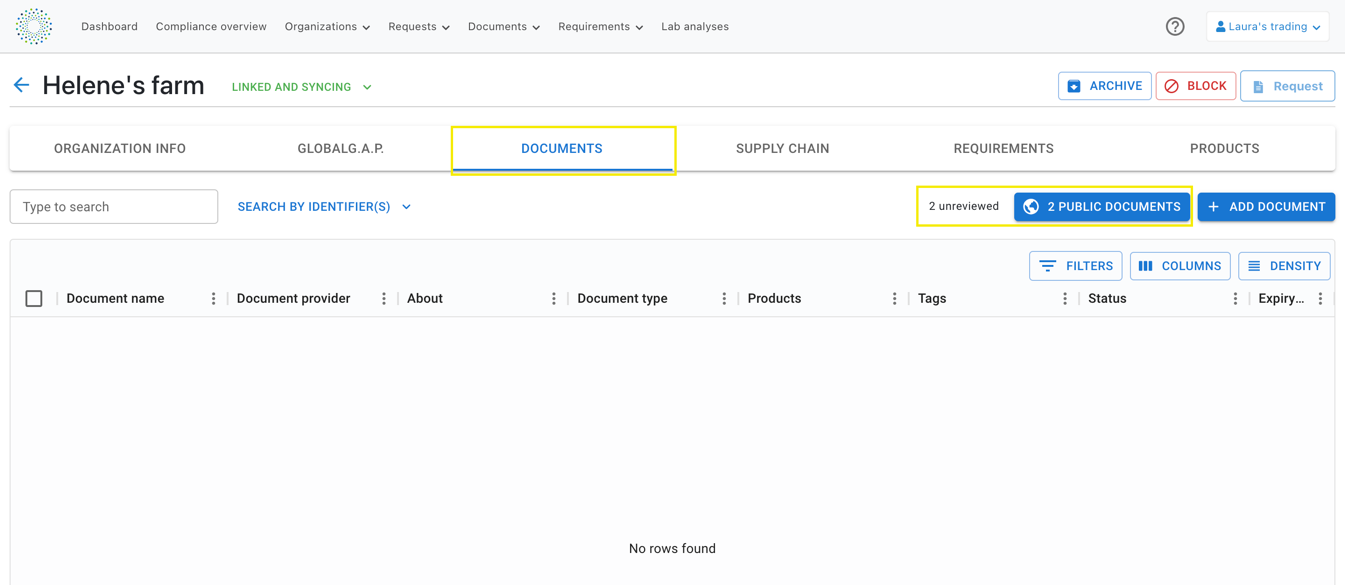Open Tags column menu dots
This screenshot has height=585, width=1345.
(1065, 299)
